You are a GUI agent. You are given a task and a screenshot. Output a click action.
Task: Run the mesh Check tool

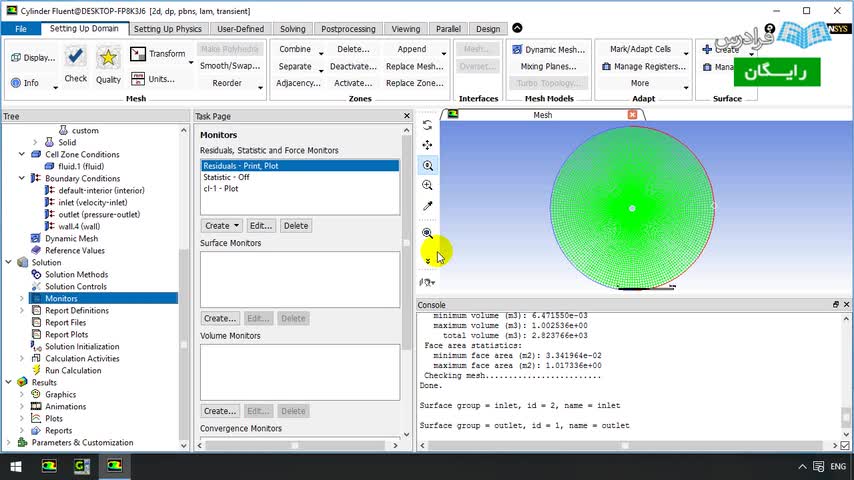pyautogui.click(x=75, y=65)
